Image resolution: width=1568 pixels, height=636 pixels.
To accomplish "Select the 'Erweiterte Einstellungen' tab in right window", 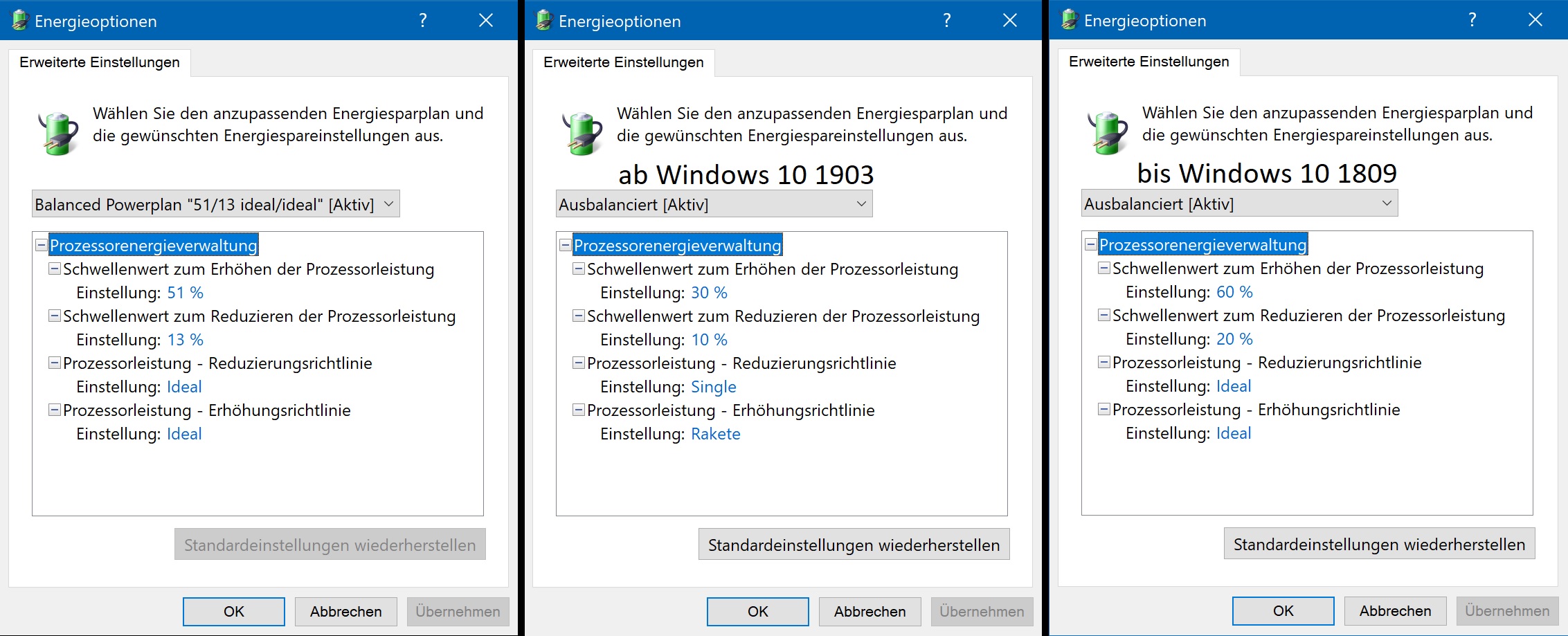I will pyautogui.click(x=1149, y=62).
